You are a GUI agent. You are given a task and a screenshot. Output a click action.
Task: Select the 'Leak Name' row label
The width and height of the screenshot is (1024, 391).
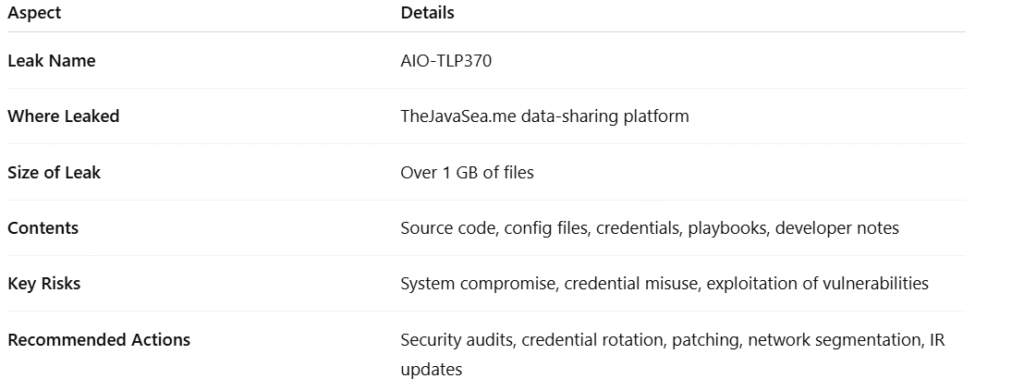click(x=52, y=61)
